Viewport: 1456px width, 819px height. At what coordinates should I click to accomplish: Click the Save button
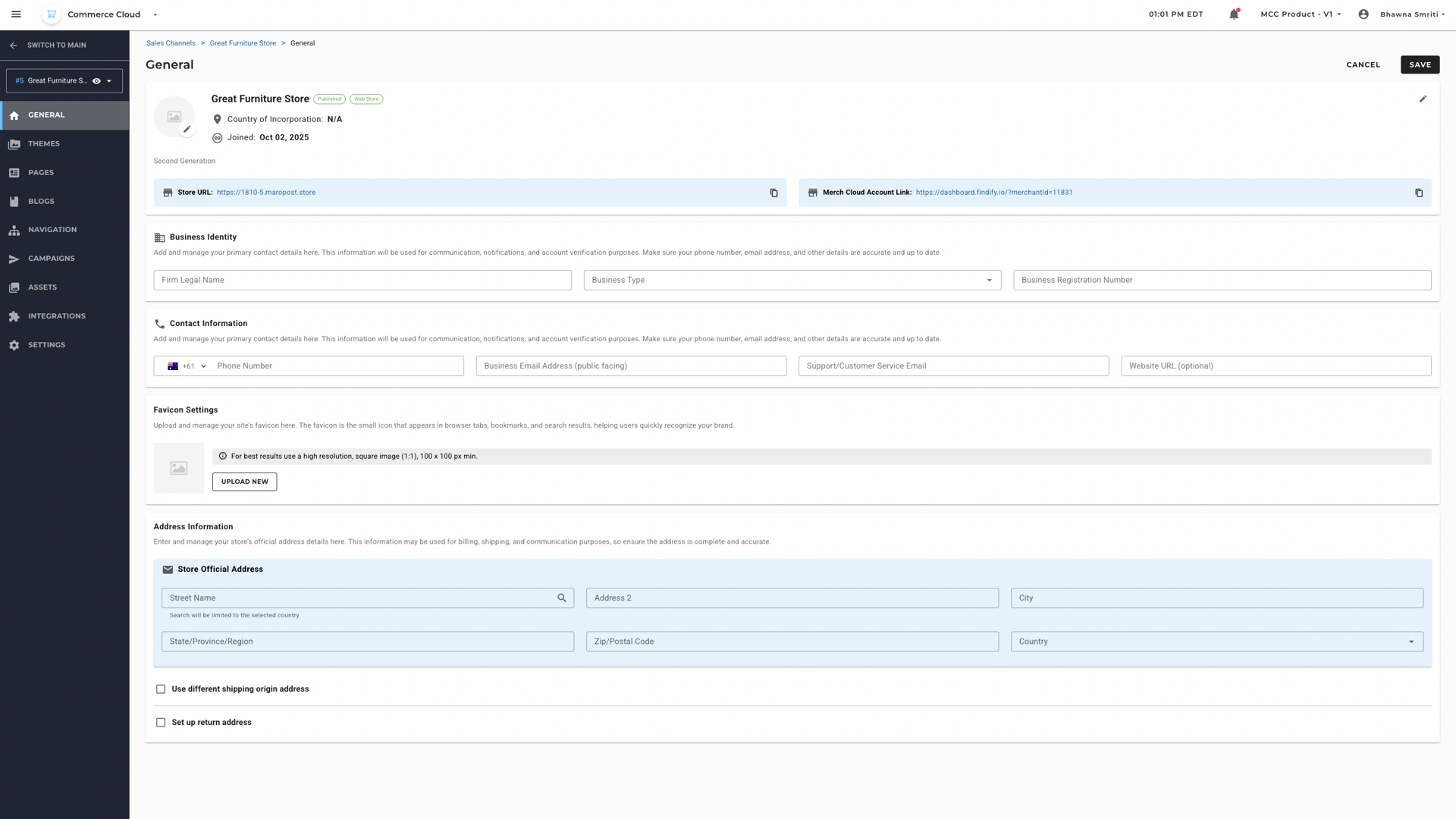pos(1420,64)
